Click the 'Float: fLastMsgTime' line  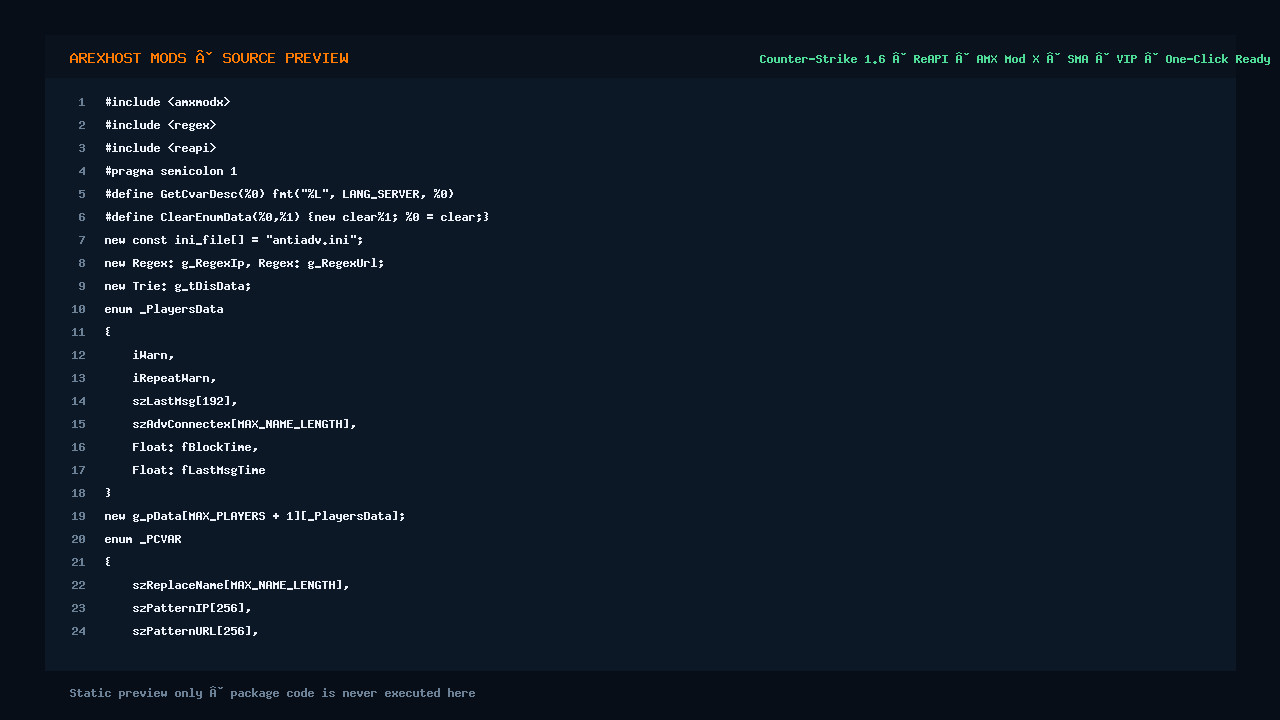pyautogui.click(x=199, y=470)
